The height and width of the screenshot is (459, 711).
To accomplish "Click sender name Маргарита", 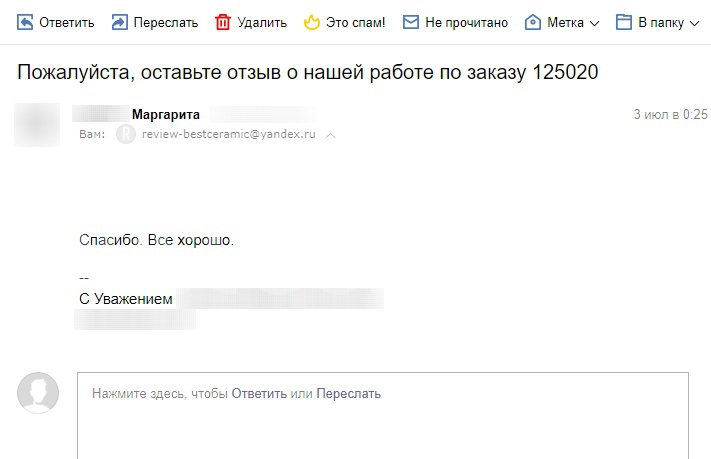I will pyautogui.click(x=166, y=114).
